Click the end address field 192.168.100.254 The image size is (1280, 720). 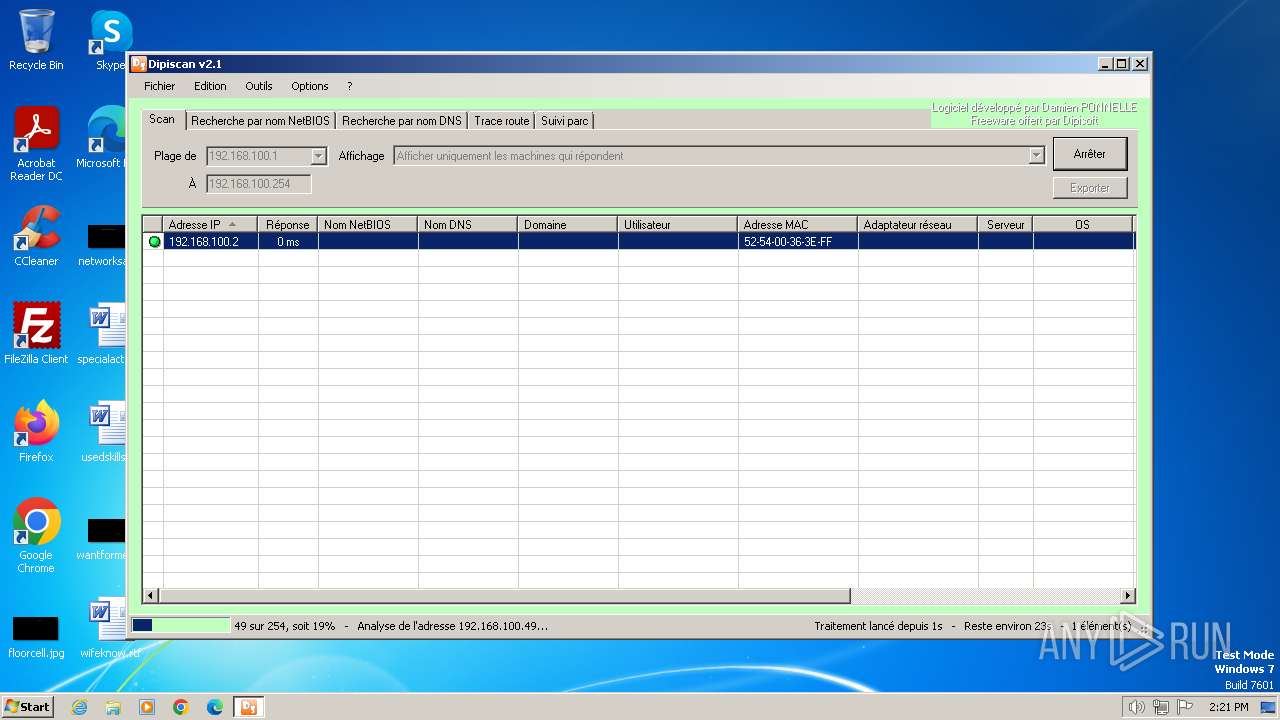coord(259,184)
